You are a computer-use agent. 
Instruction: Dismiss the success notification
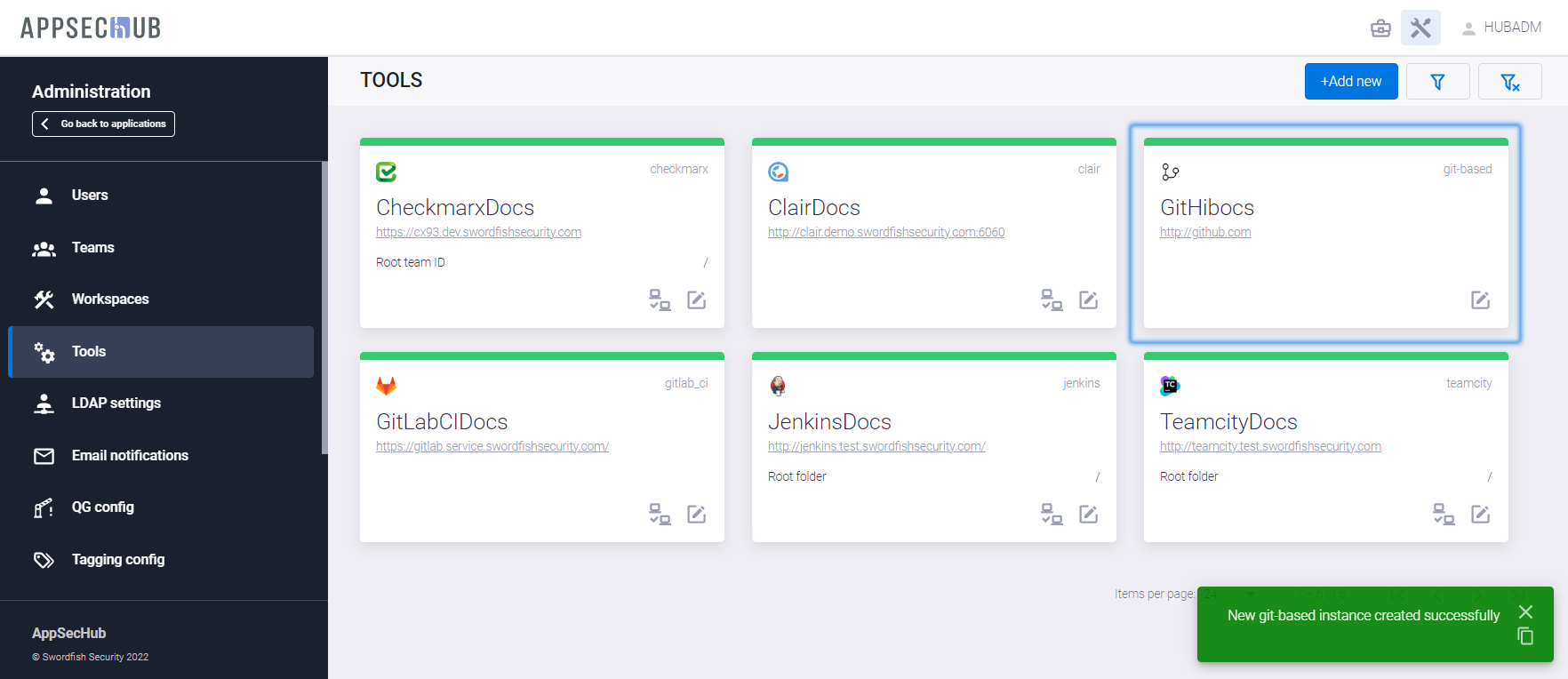click(x=1525, y=611)
